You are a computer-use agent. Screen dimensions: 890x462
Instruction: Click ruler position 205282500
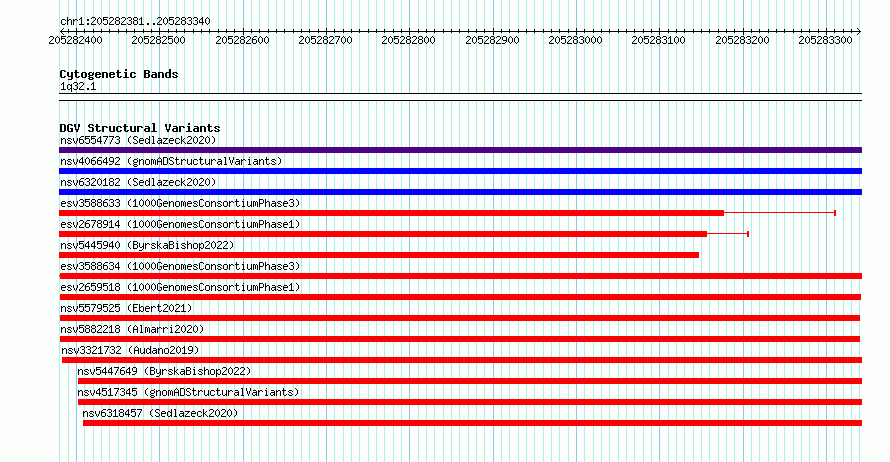click(x=158, y=40)
